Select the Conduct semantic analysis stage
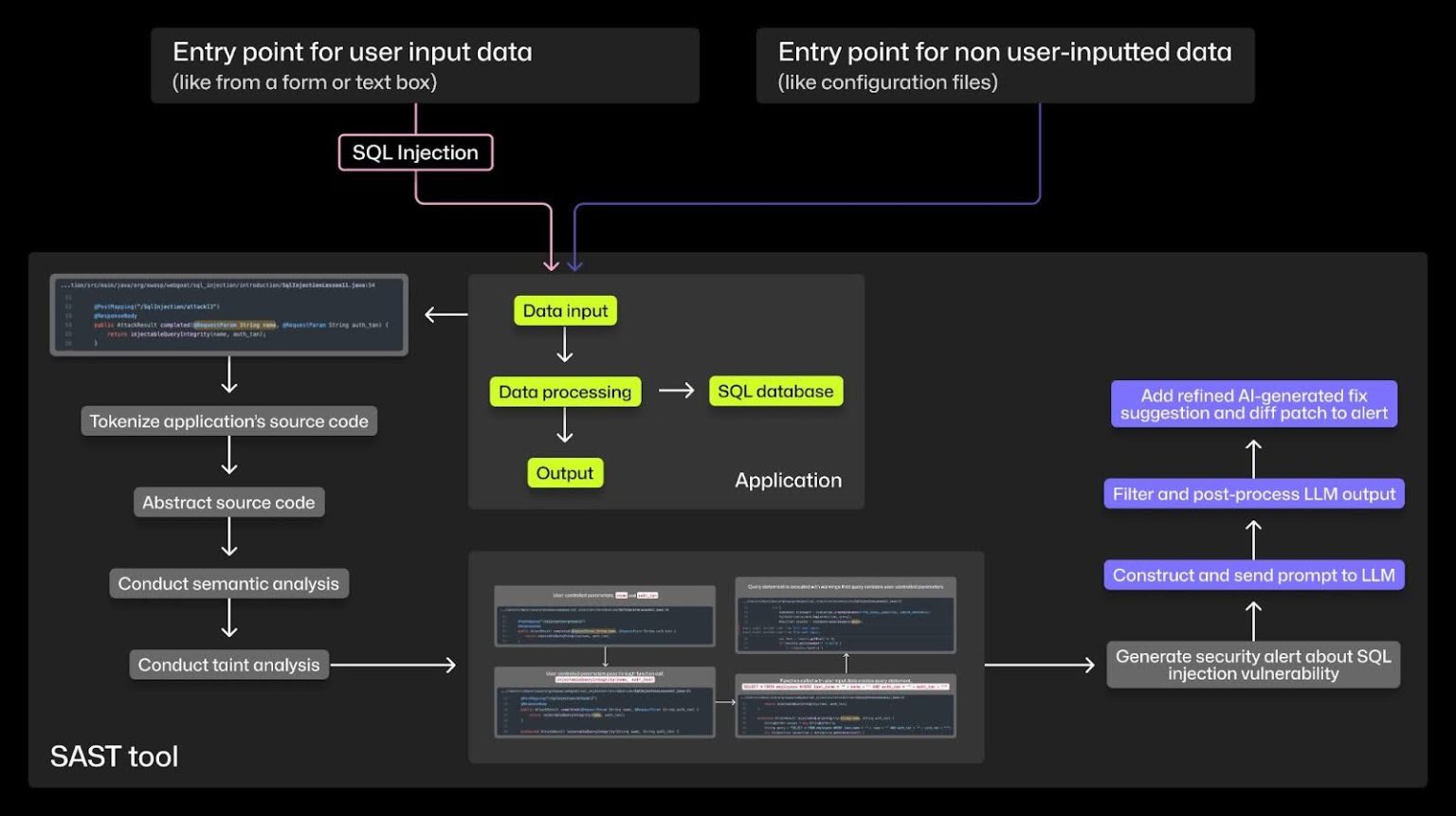Image resolution: width=1456 pixels, height=816 pixels. [228, 583]
